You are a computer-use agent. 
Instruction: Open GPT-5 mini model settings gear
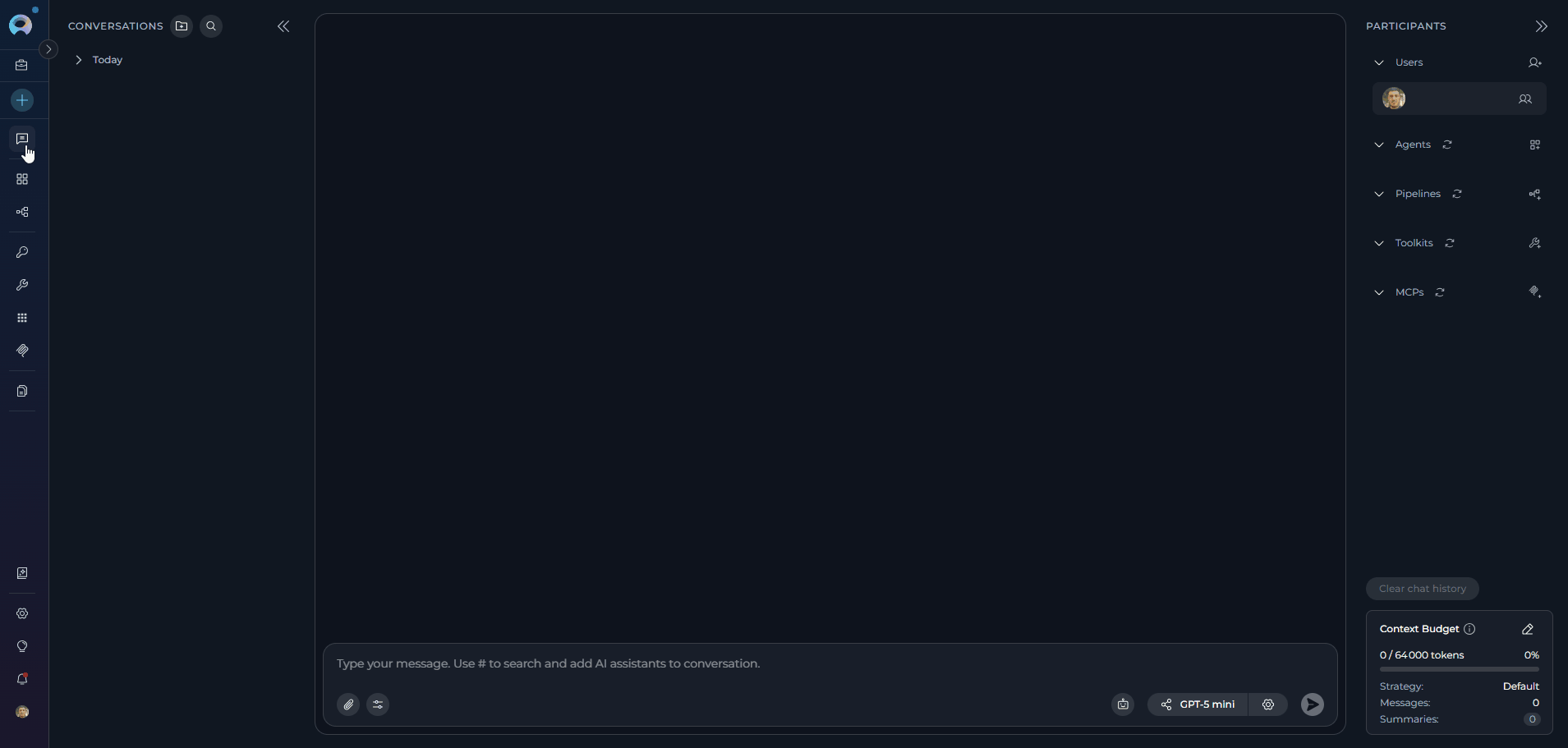click(1268, 704)
